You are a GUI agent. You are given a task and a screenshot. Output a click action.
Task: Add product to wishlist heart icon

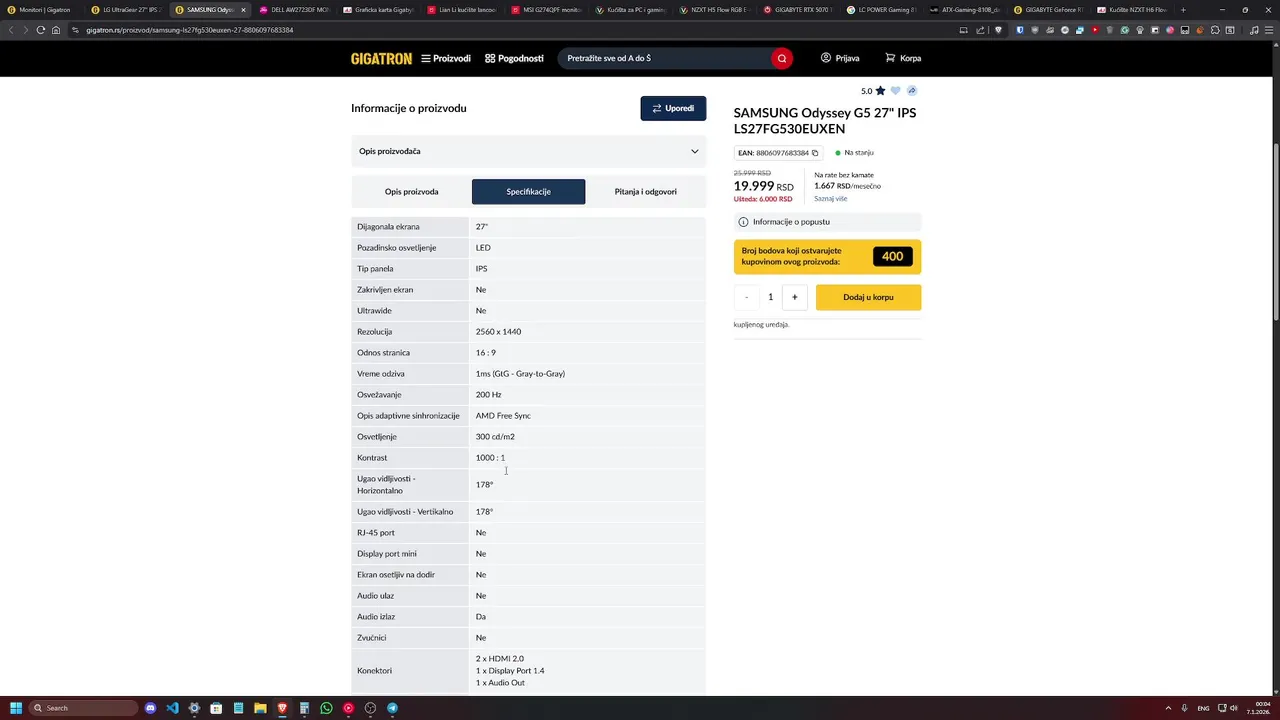tap(896, 91)
